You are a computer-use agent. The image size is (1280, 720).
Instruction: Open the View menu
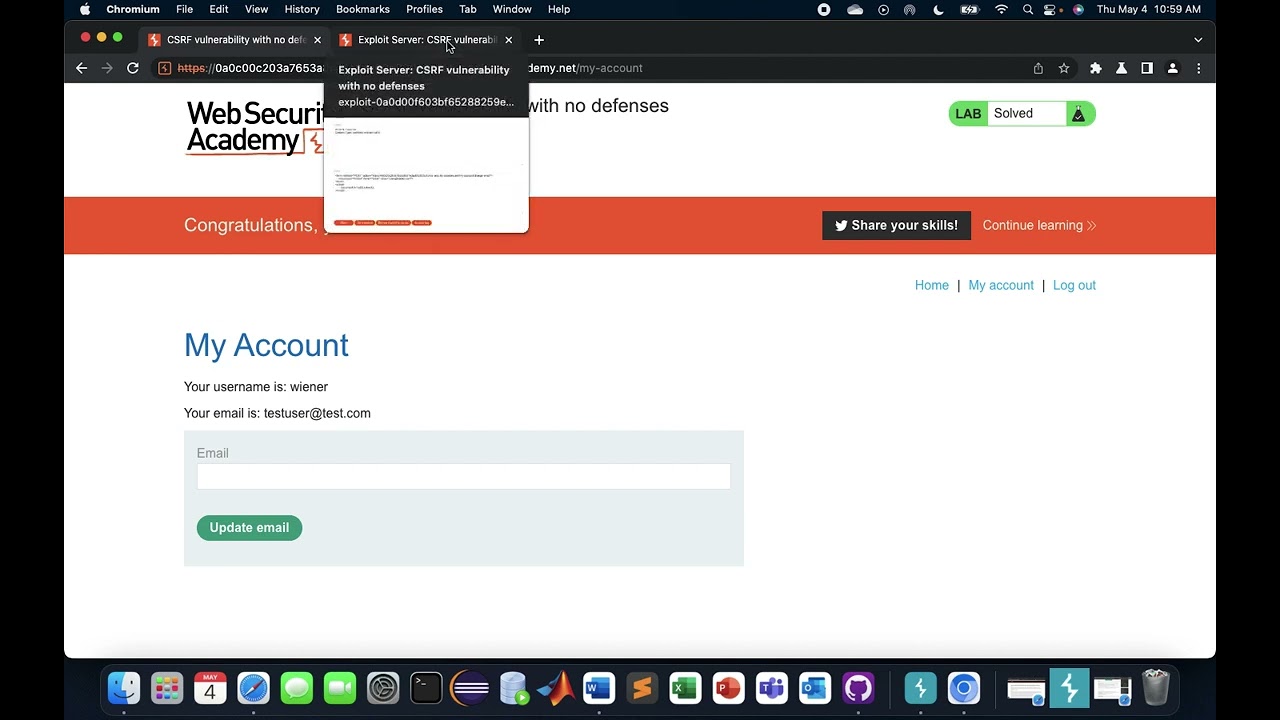coord(256,9)
